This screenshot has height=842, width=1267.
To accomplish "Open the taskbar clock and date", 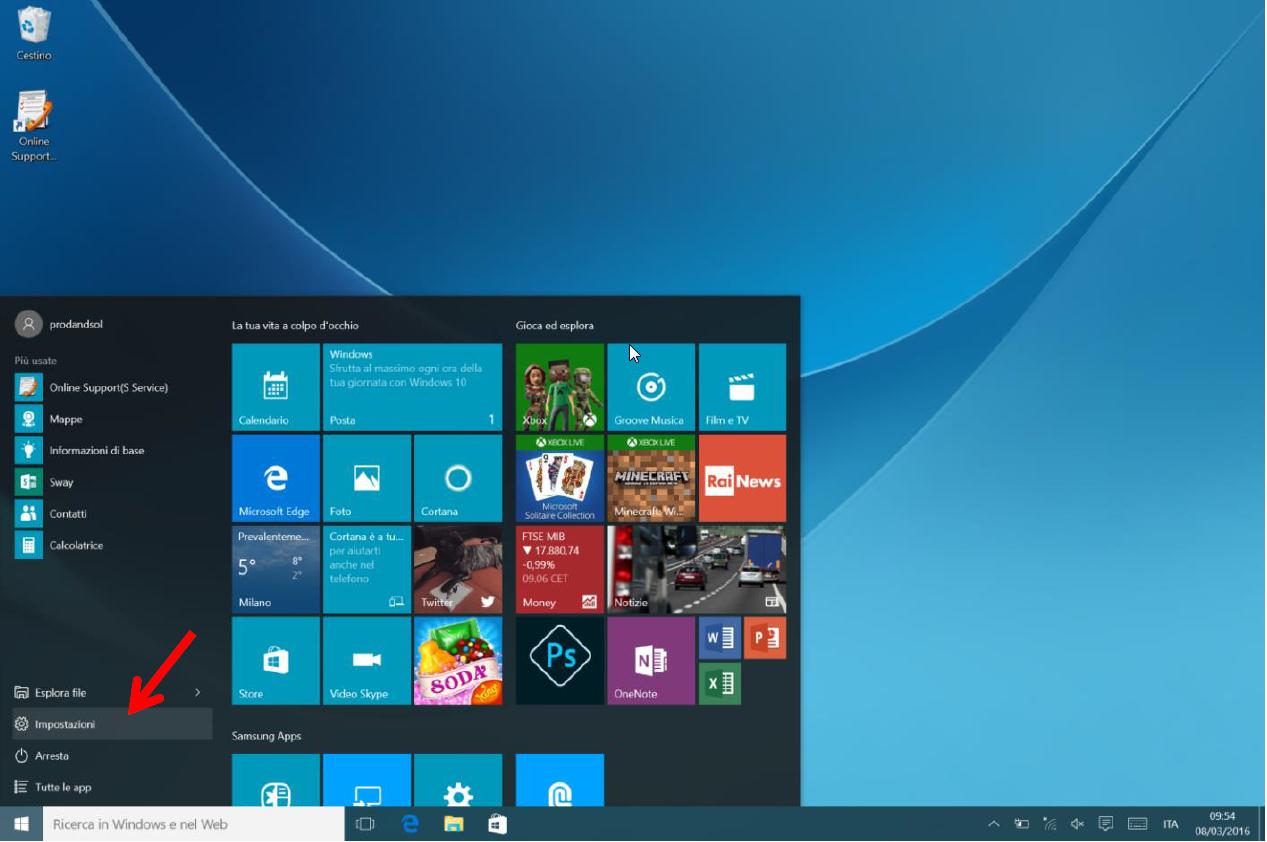I will point(1222,824).
